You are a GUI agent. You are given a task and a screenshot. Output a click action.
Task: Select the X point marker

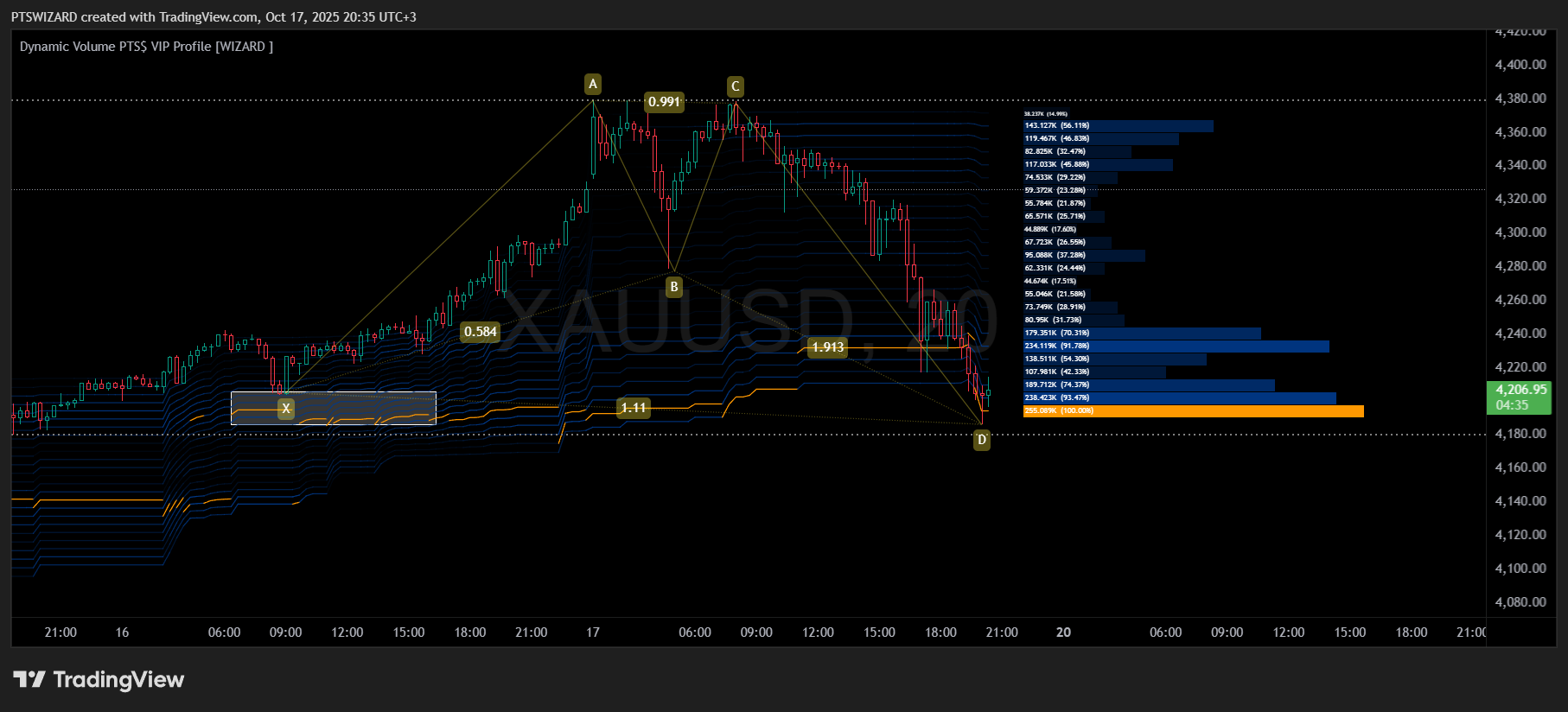tap(286, 409)
